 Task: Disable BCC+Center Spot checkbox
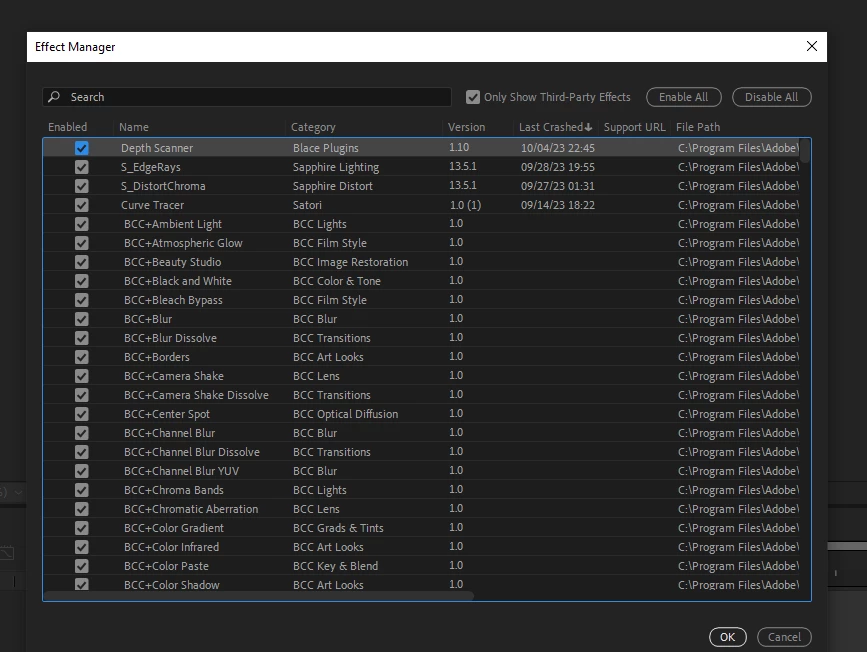pyautogui.click(x=82, y=414)
